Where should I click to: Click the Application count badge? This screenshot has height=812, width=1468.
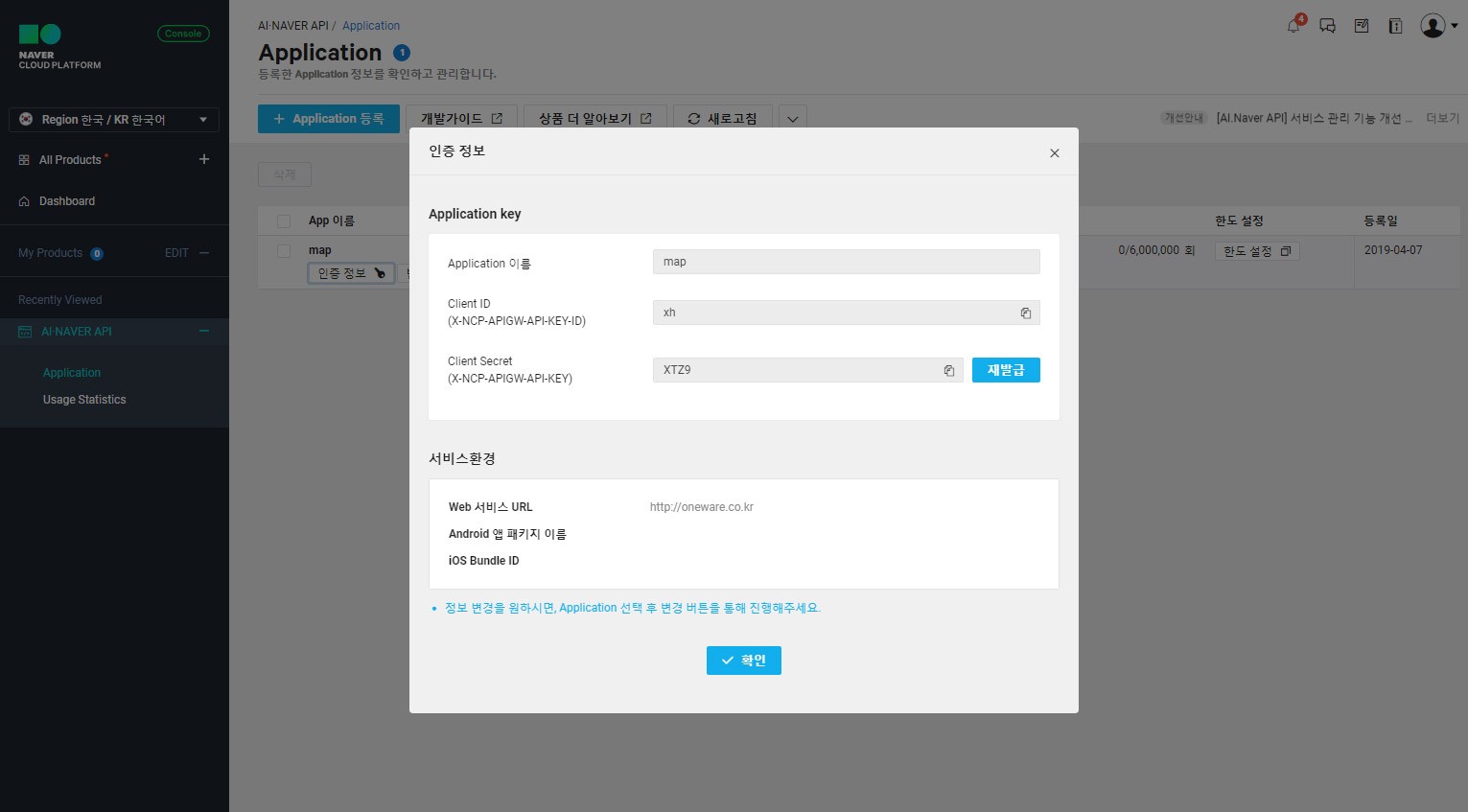pyautogui.click(x=402, y=53)
